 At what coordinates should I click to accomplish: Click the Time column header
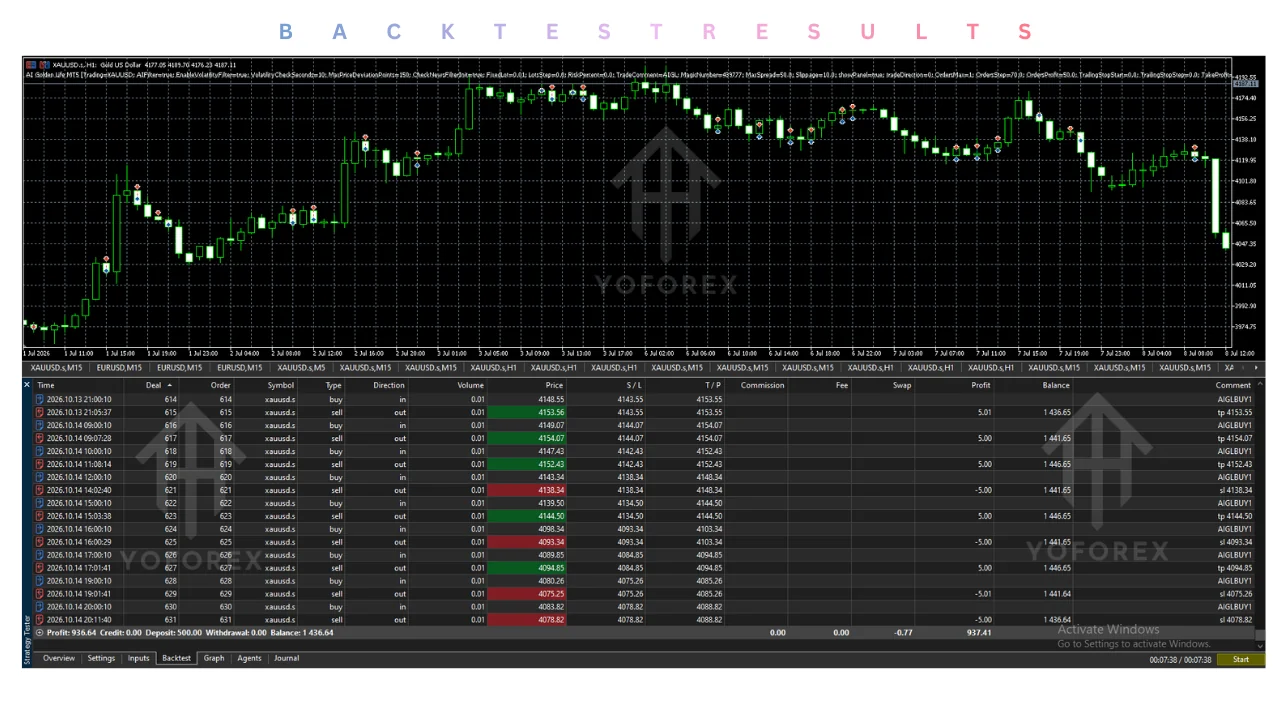pyautogui.click(x=46, y=385)
